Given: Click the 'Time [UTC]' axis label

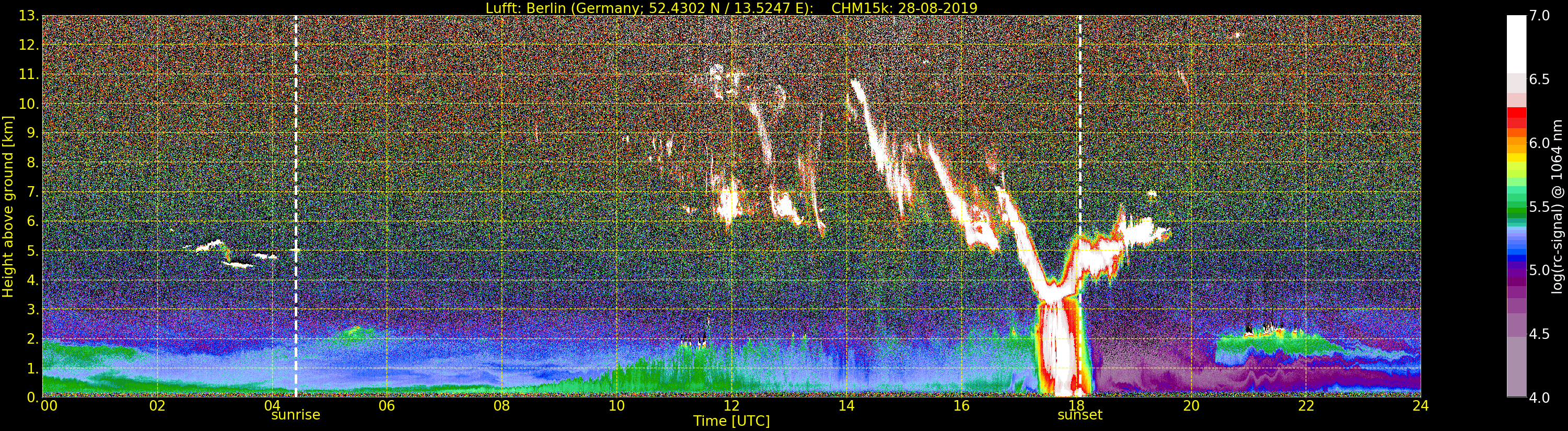Looking at the screenshot, I should tap(731, 421).
